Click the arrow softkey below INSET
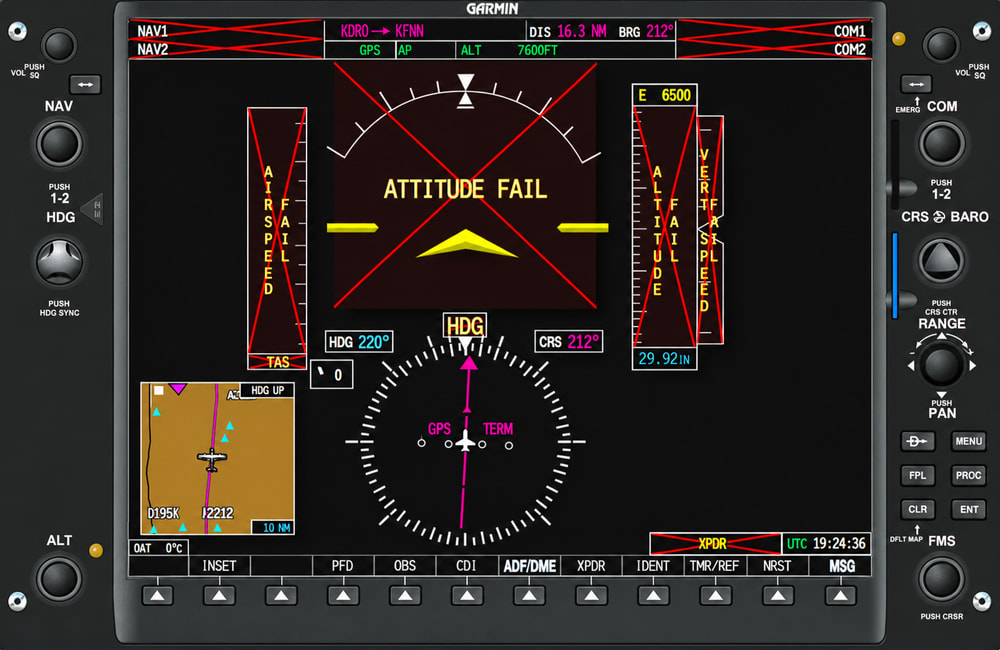This screenshot has width=1000, height=650. 219,596
